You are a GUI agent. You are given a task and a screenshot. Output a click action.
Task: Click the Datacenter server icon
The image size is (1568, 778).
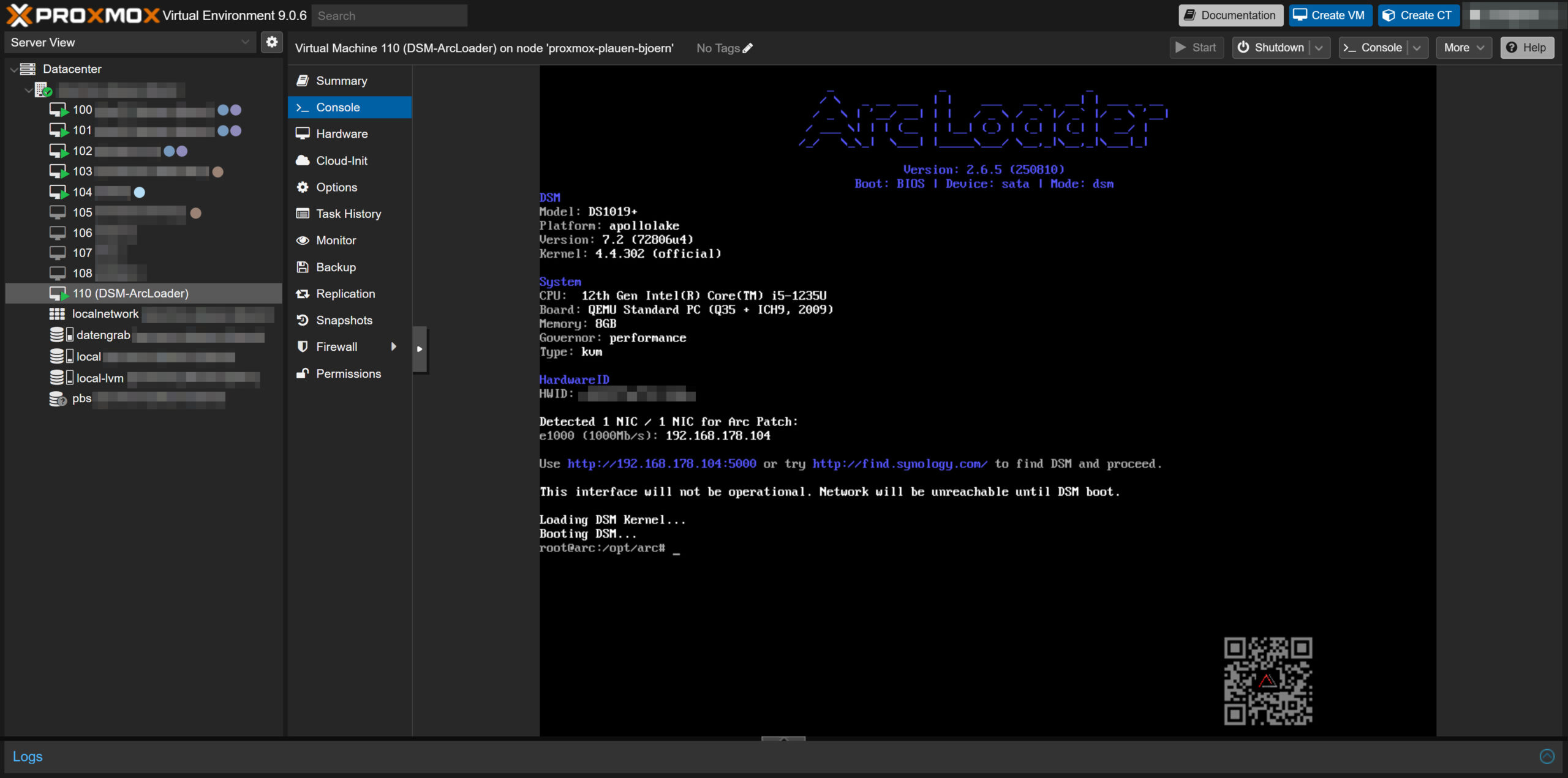point(28,69)
